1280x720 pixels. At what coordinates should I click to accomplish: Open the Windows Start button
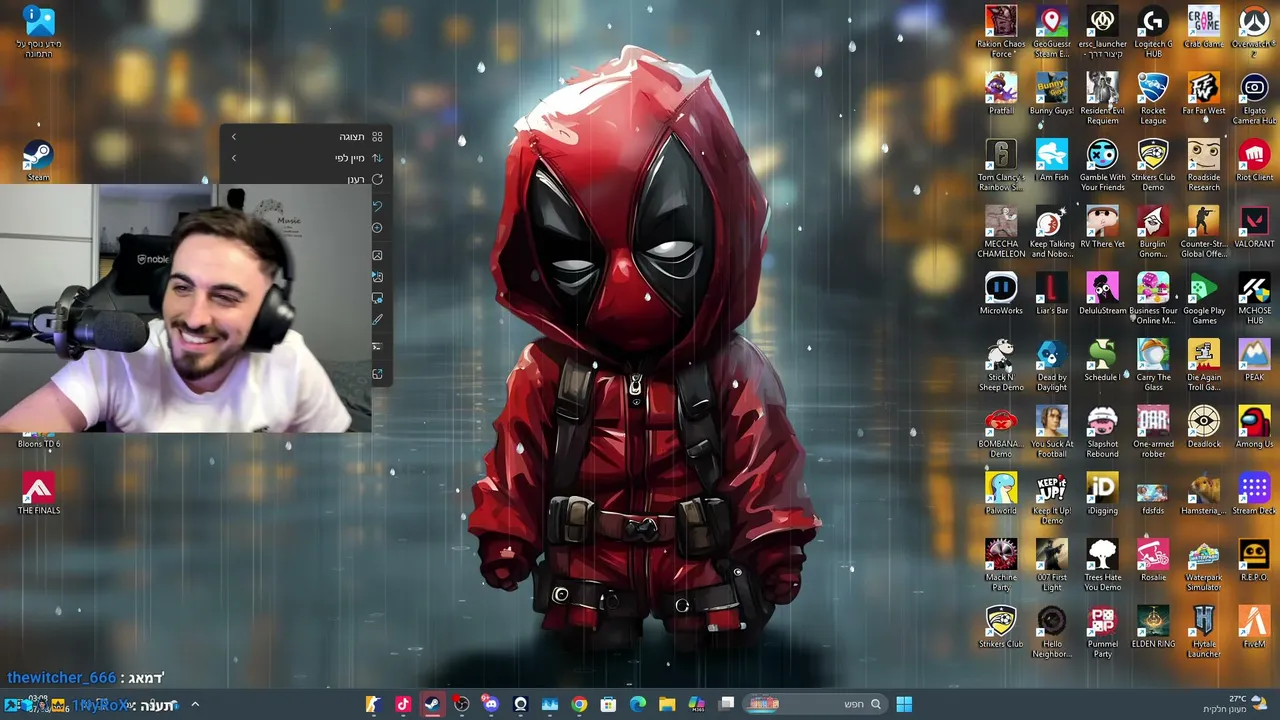point(904,704)
